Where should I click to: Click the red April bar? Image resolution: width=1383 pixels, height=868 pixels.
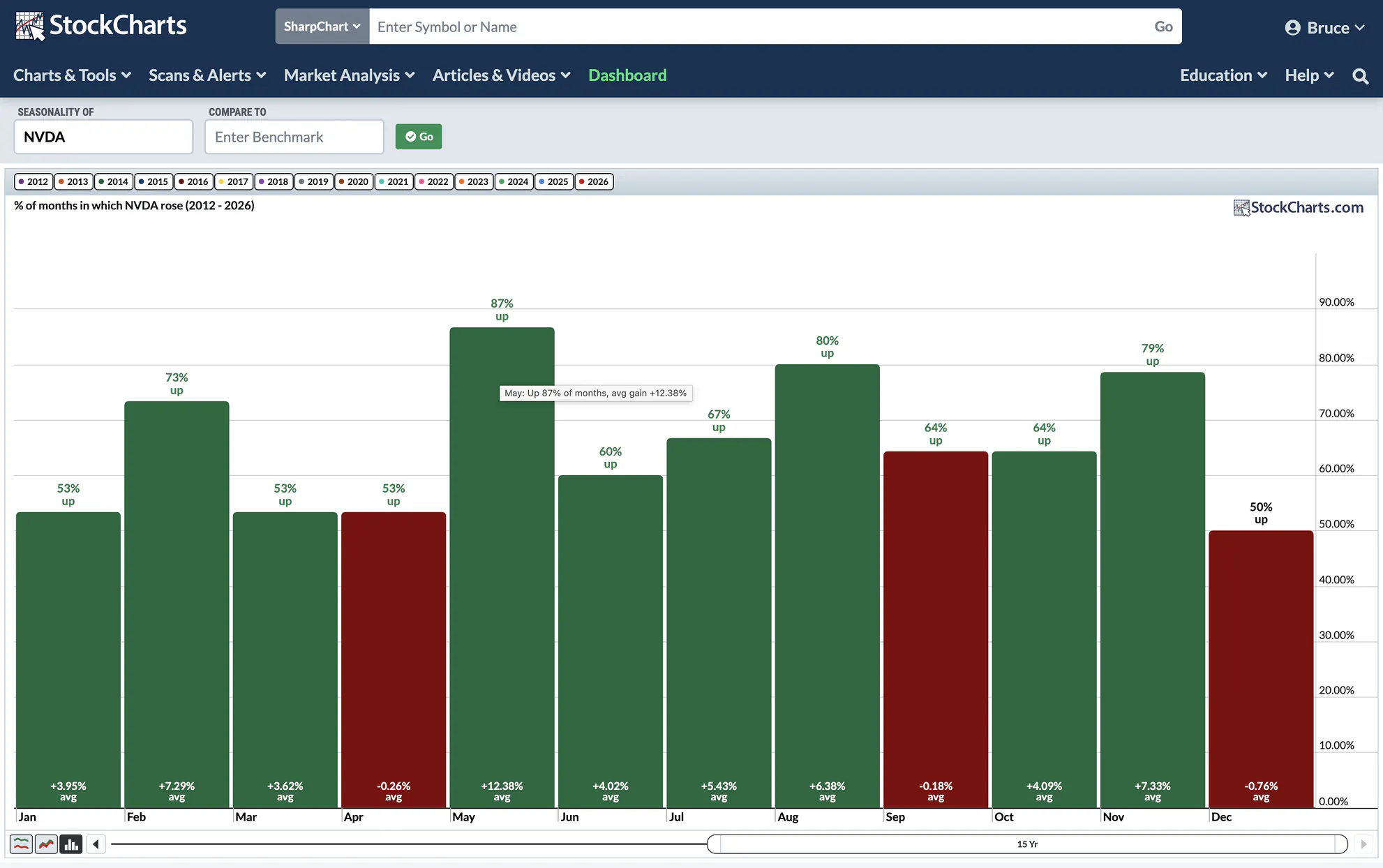pos(394,660)
